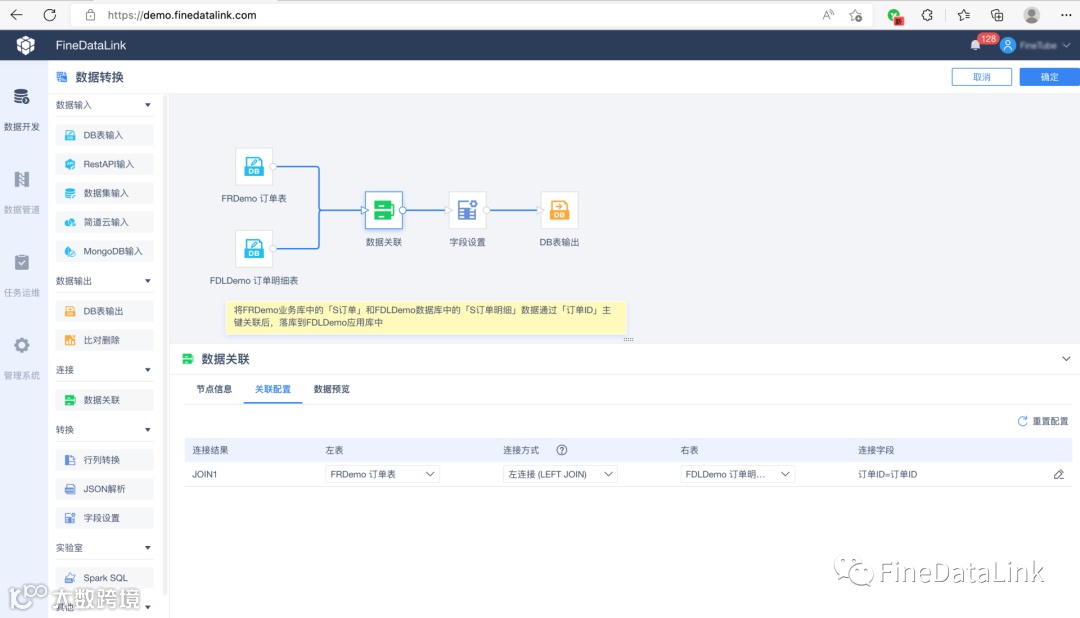Open browser collections icon
This screenshot has width=1080, height=618.
point(997,15)
